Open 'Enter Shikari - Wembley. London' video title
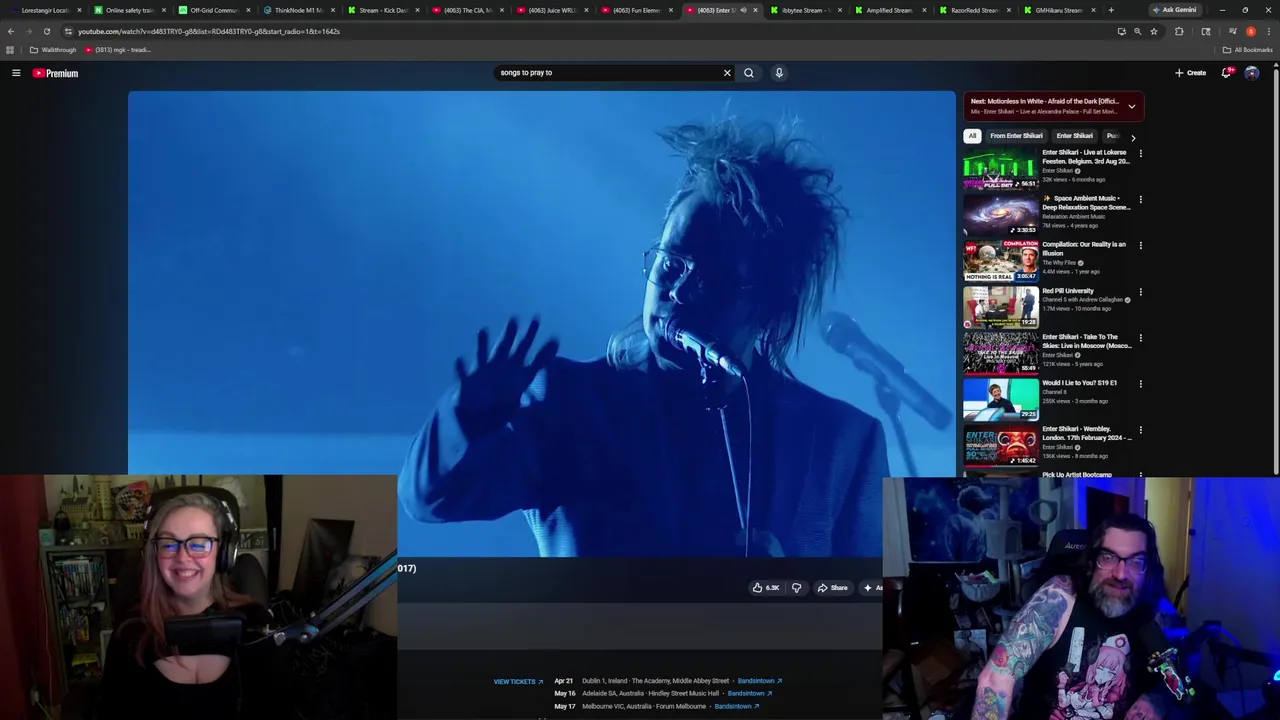The height and width of the screenshot is (720, 1280). point(1086,433)
